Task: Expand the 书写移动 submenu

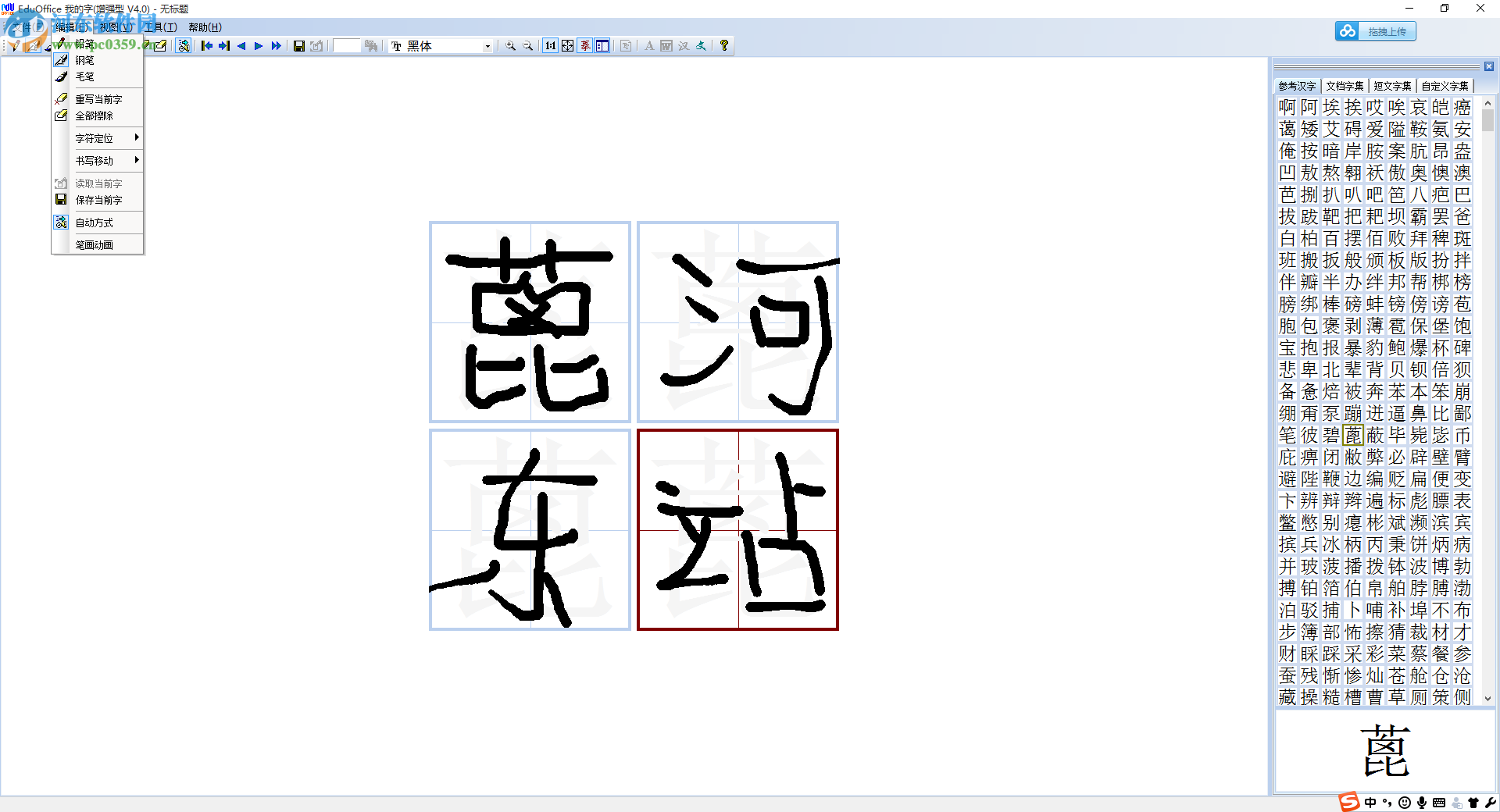Action: [x=95, y=160]
